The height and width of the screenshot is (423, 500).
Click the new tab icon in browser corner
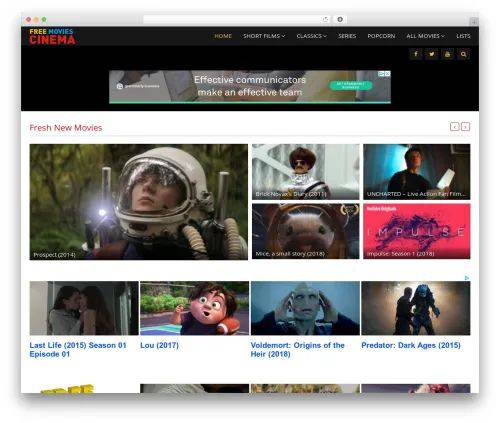point(473,21)
